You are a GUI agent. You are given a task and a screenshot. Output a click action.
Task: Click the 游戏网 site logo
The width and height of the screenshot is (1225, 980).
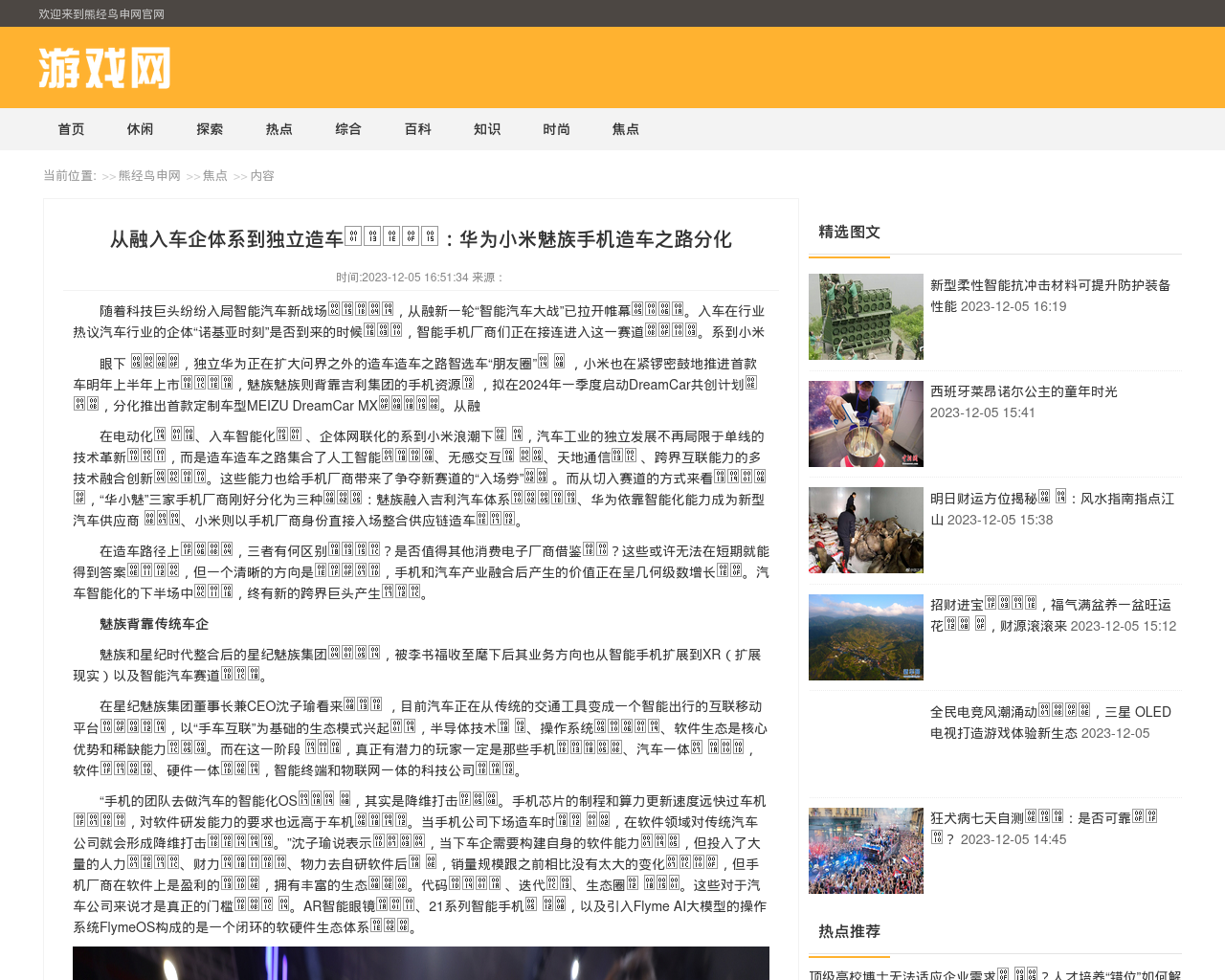pyautogui.click(x=105, y=68)
